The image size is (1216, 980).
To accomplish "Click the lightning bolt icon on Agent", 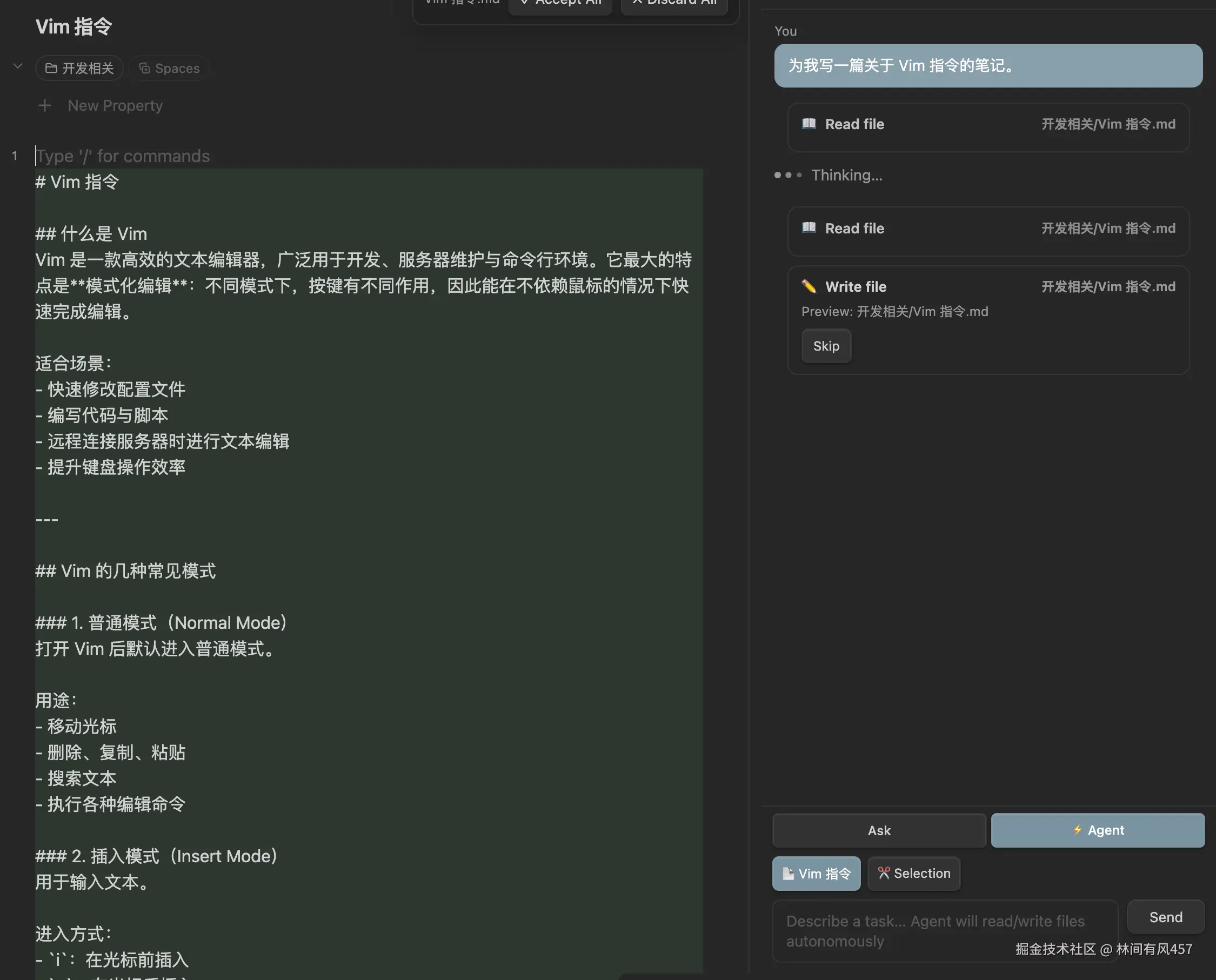I will click(1077, 830).
